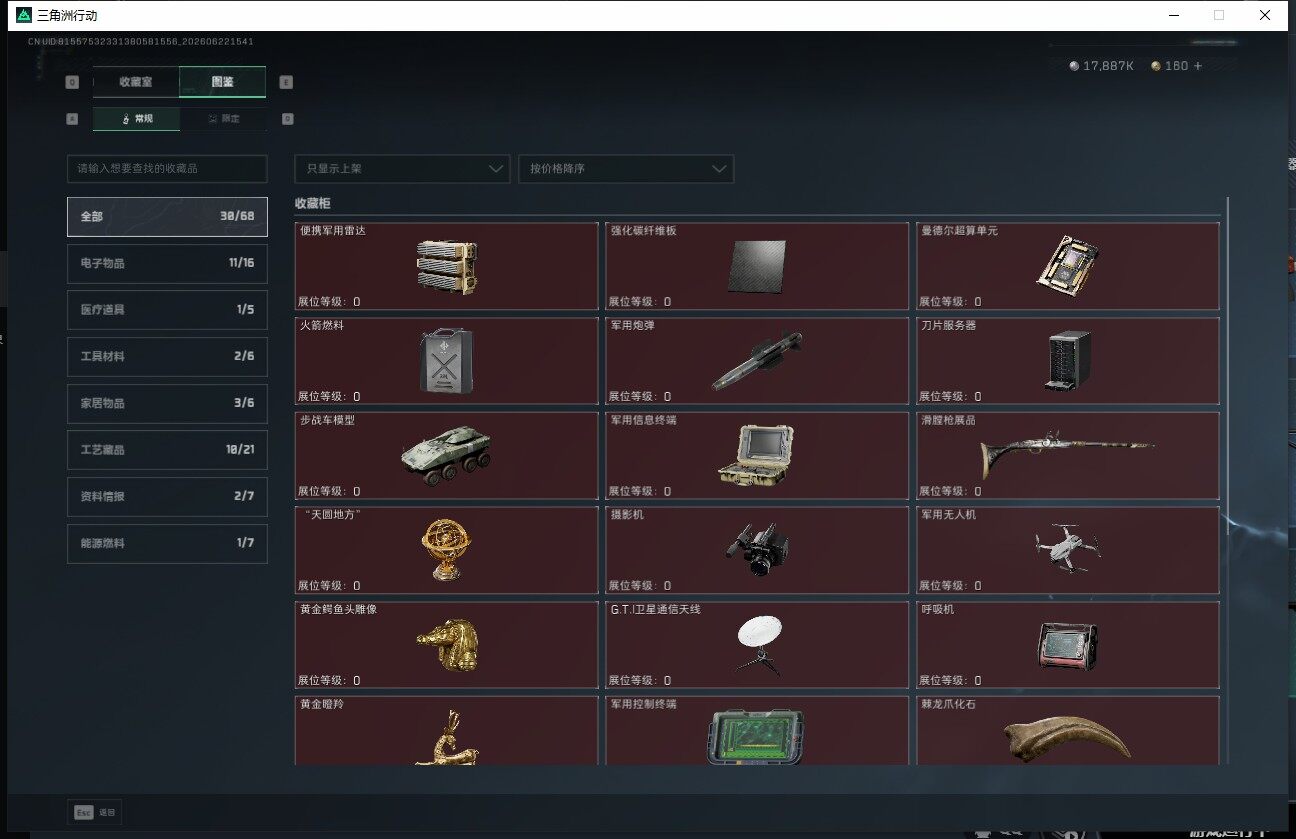Image resolution: width=1296 pixels, height=839 pixels.
Task: Click the E key hint beside 图鉴
Action: point(286,83)
